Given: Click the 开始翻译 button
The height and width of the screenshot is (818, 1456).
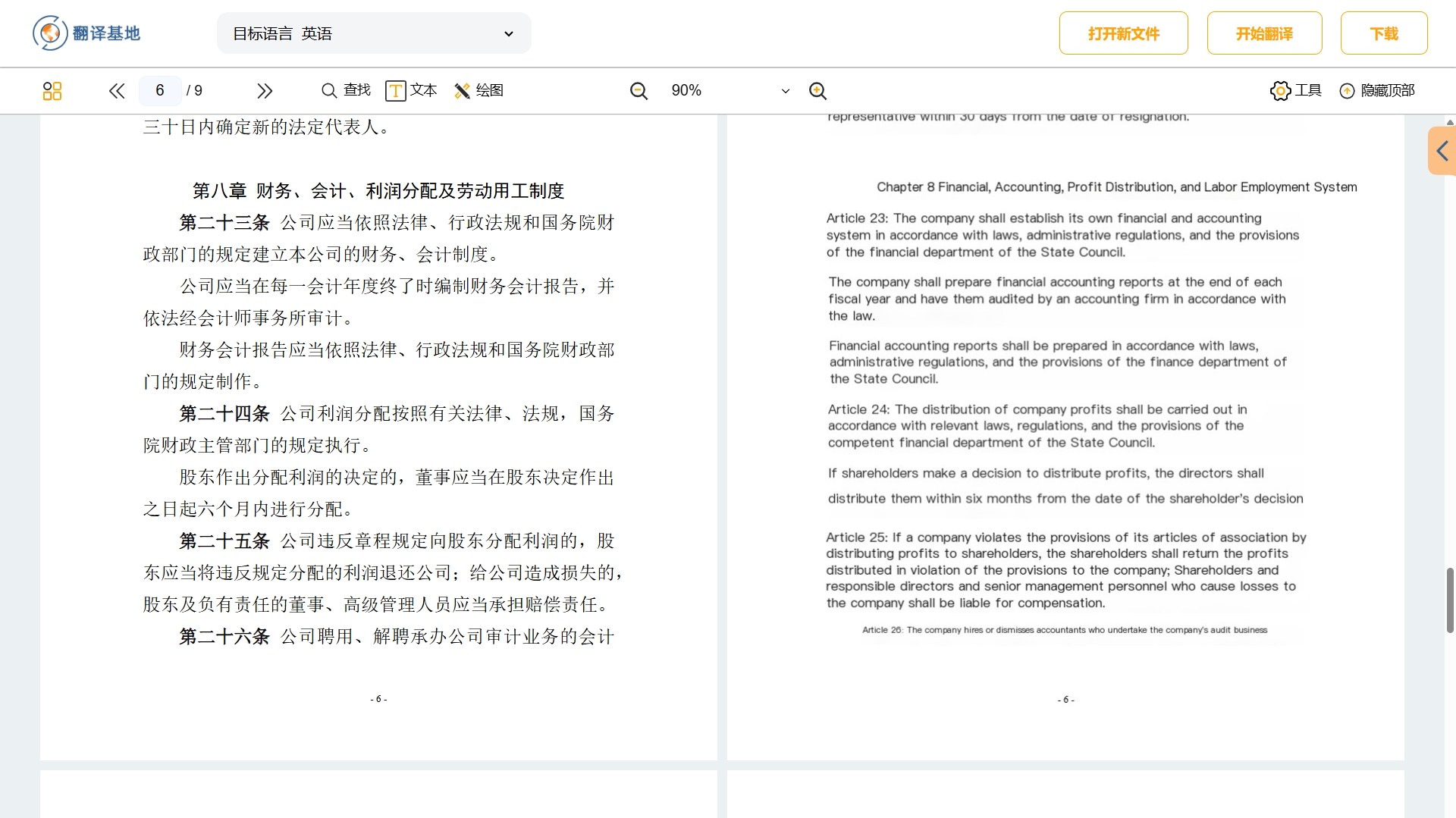Looking at the screenshot, I should 1264,33.
